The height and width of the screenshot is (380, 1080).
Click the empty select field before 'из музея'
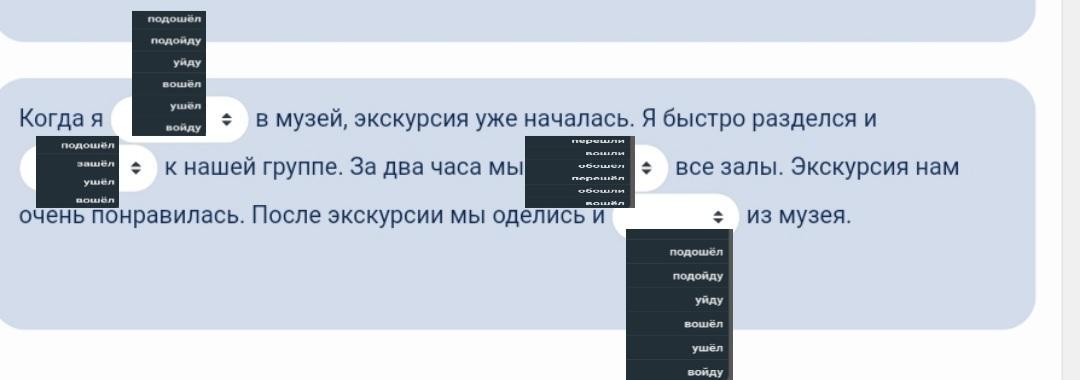[x=675, y=217]
